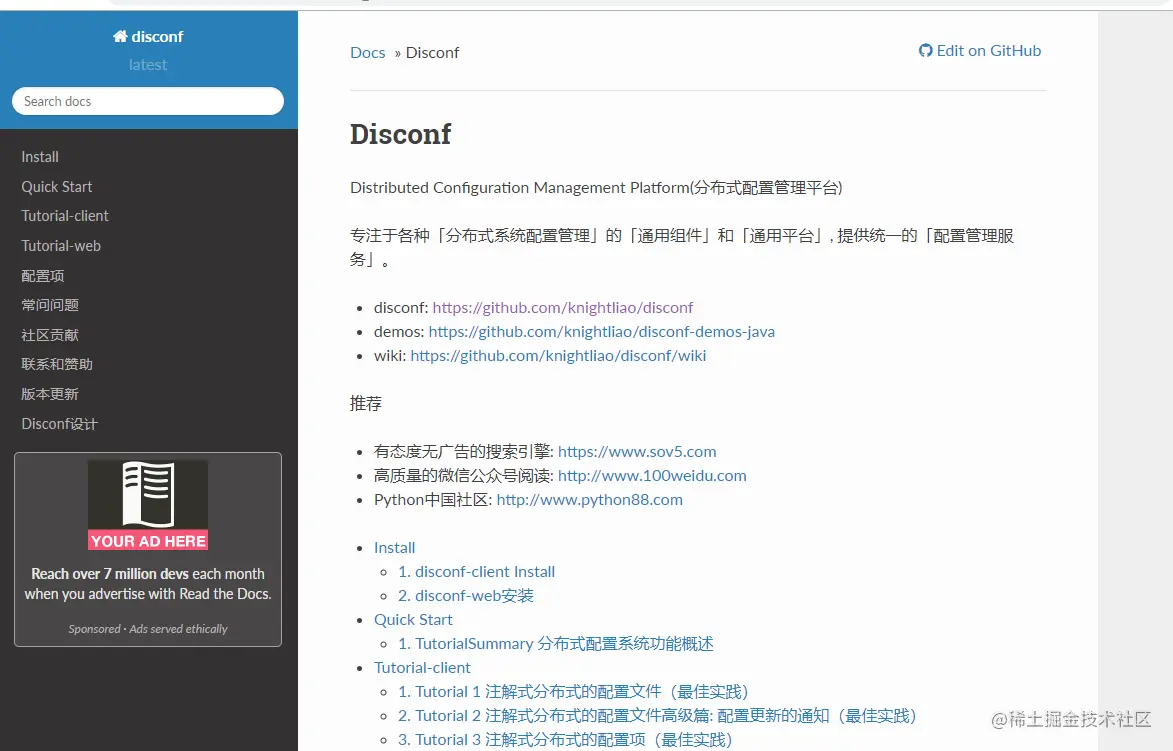Visit the www.sov5.com link
Image resolution: width=1173 pixels, height=751 pixels.
[x=637, y=452]
